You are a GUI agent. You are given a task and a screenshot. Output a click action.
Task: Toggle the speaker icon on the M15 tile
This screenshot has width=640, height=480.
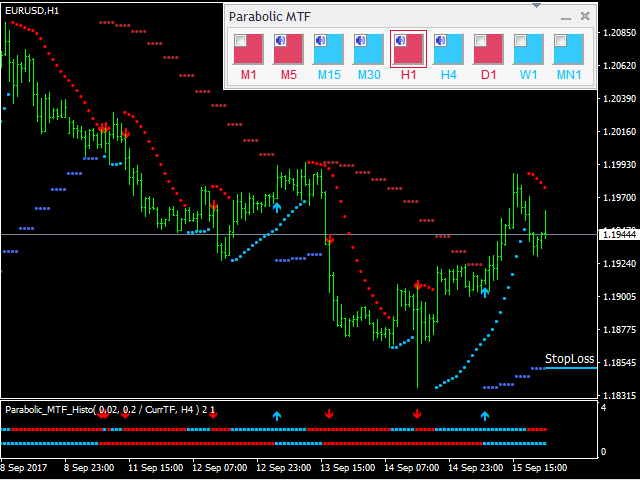[320, 42]
